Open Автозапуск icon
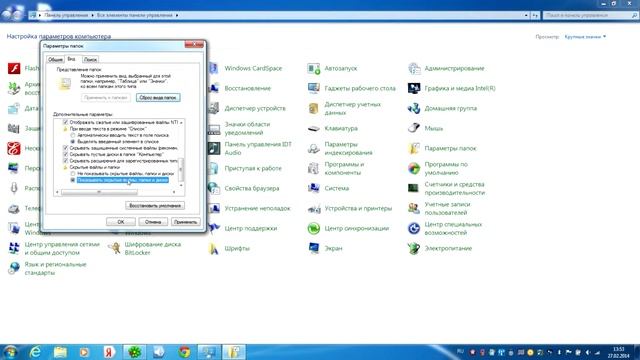This screenshot has height=360, width=640. [313, 68]
